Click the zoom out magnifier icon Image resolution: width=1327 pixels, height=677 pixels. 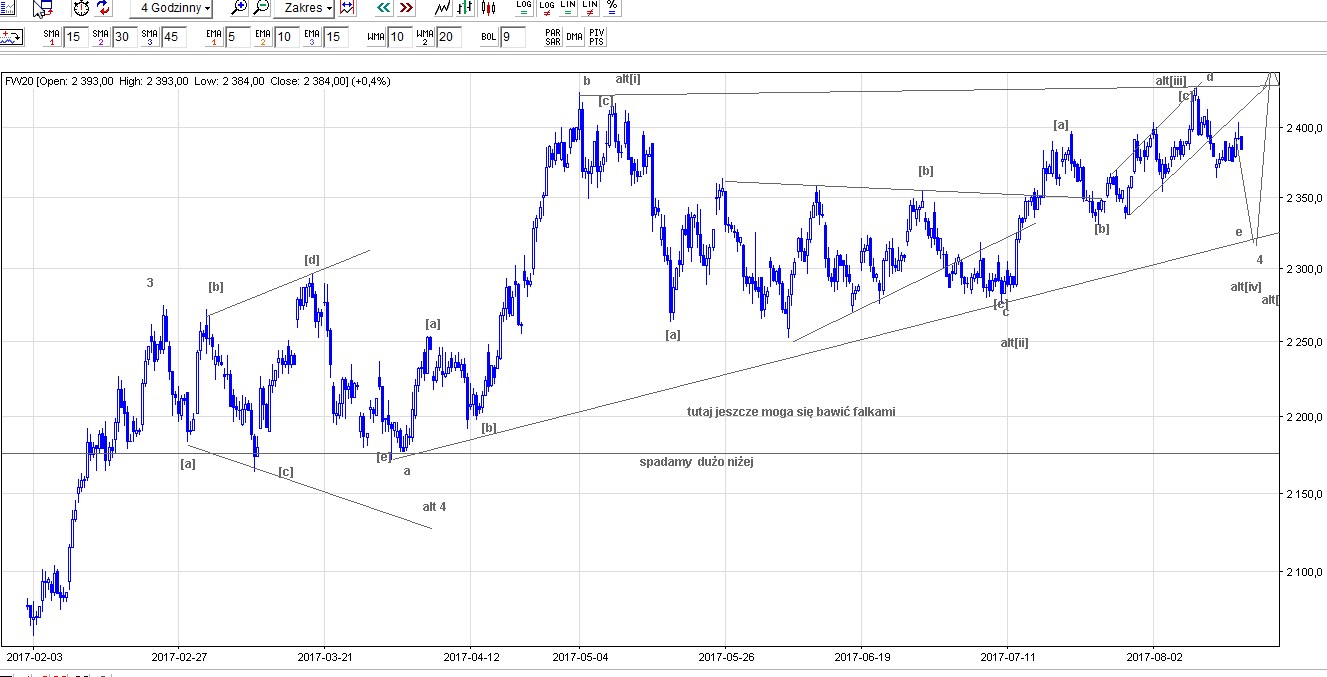coord(260,8)
